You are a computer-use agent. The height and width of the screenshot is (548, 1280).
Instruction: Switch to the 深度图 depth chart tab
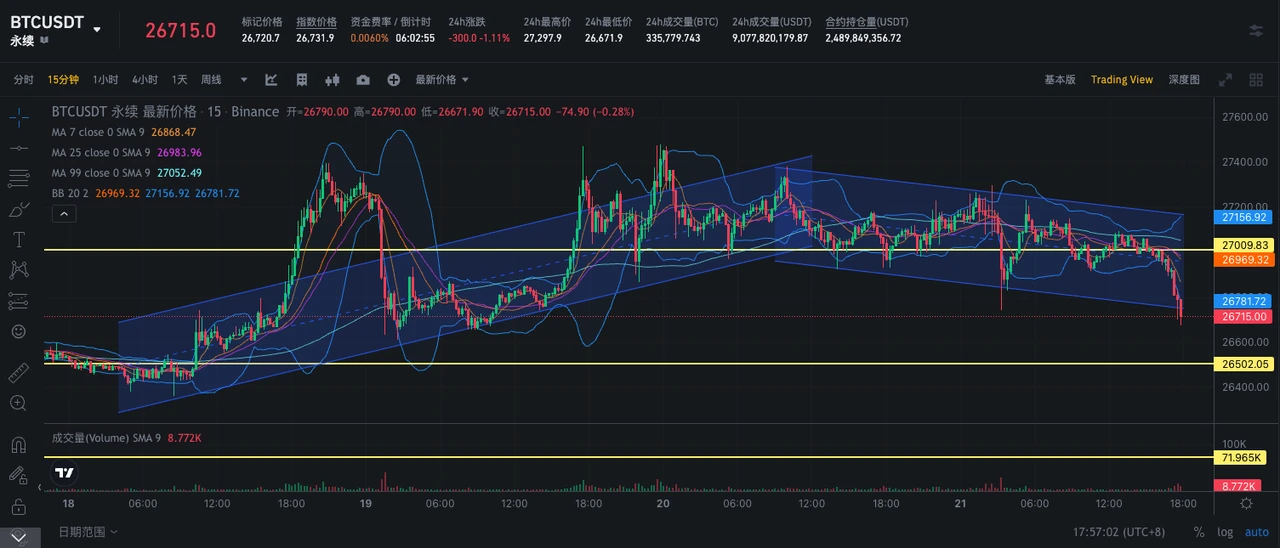[x=1184, y=80]
